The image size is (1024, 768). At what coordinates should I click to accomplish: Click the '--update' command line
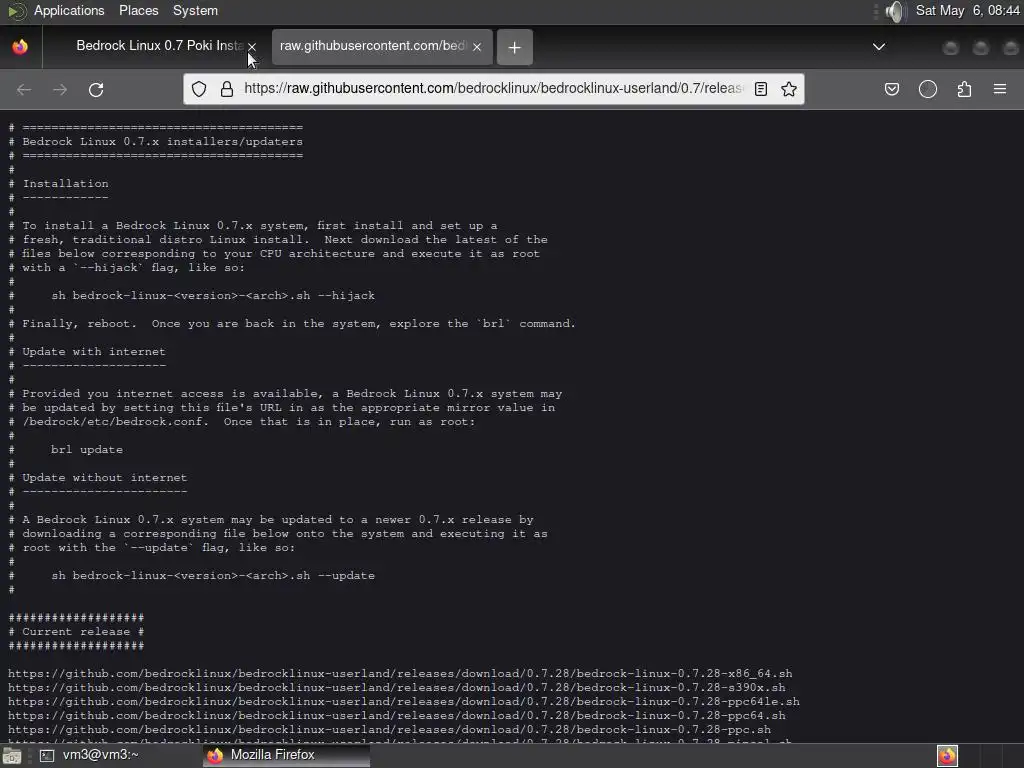coord(213,575)
